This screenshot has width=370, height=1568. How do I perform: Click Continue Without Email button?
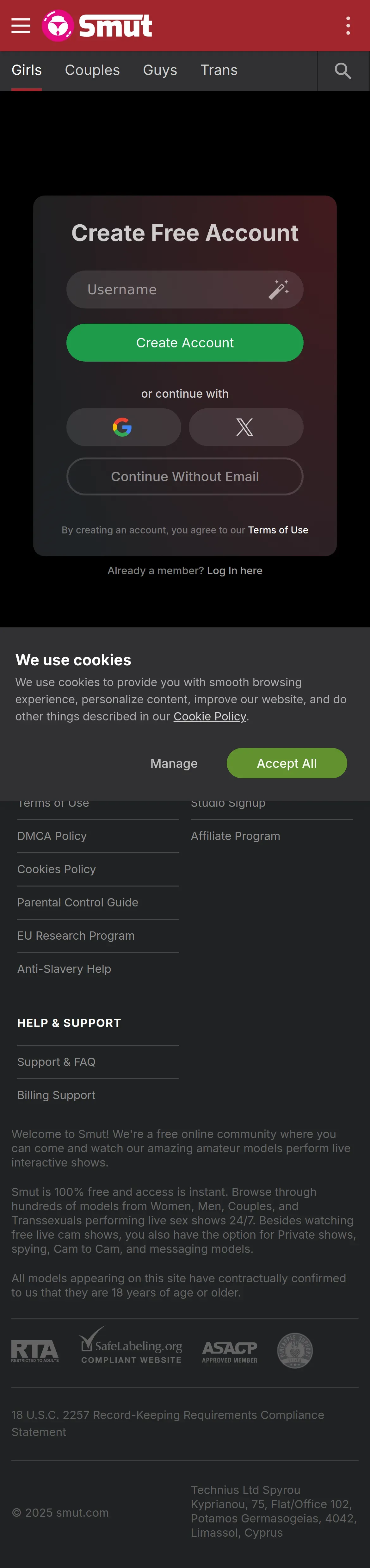coord(184,476)
